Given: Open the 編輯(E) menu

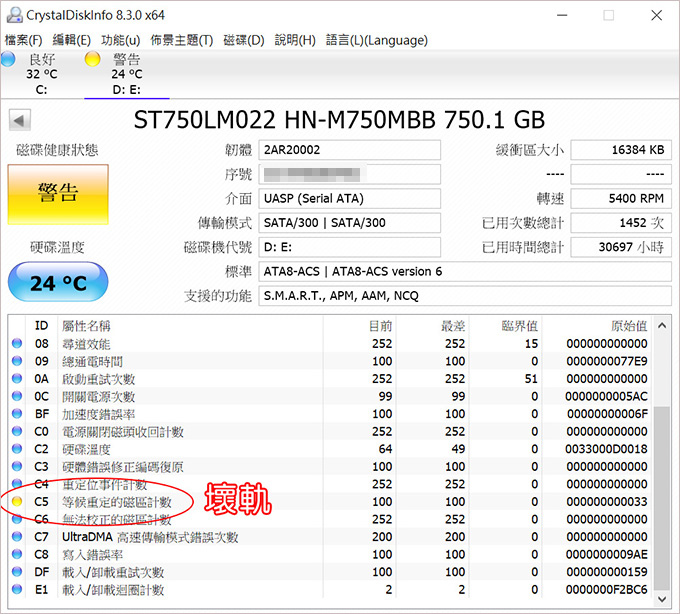Looking at the screenshot, I should (x=72, y=40).
